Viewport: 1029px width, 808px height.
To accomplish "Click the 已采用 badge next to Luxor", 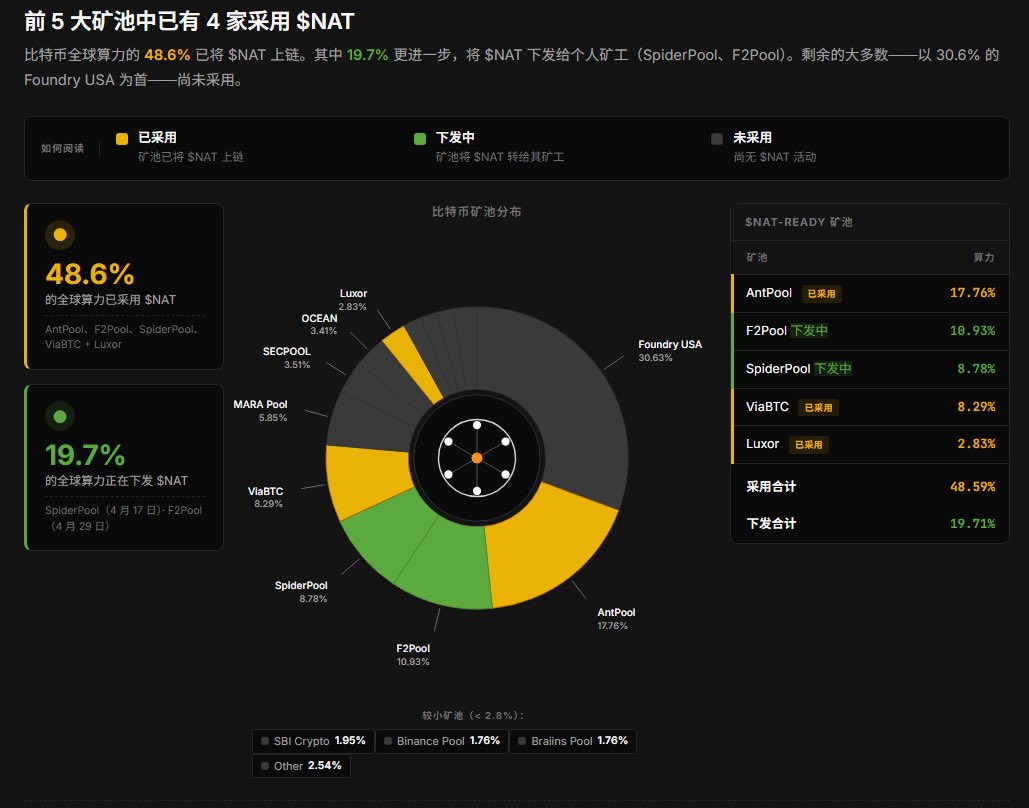I will 808,445.
